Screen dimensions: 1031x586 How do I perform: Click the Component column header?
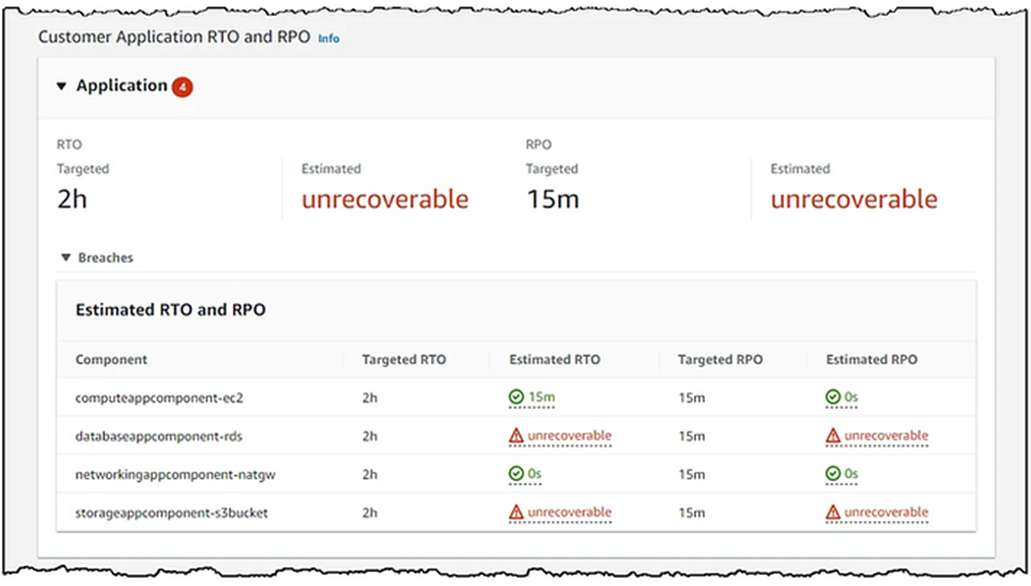pyautogui.click(x=111, y=360)
